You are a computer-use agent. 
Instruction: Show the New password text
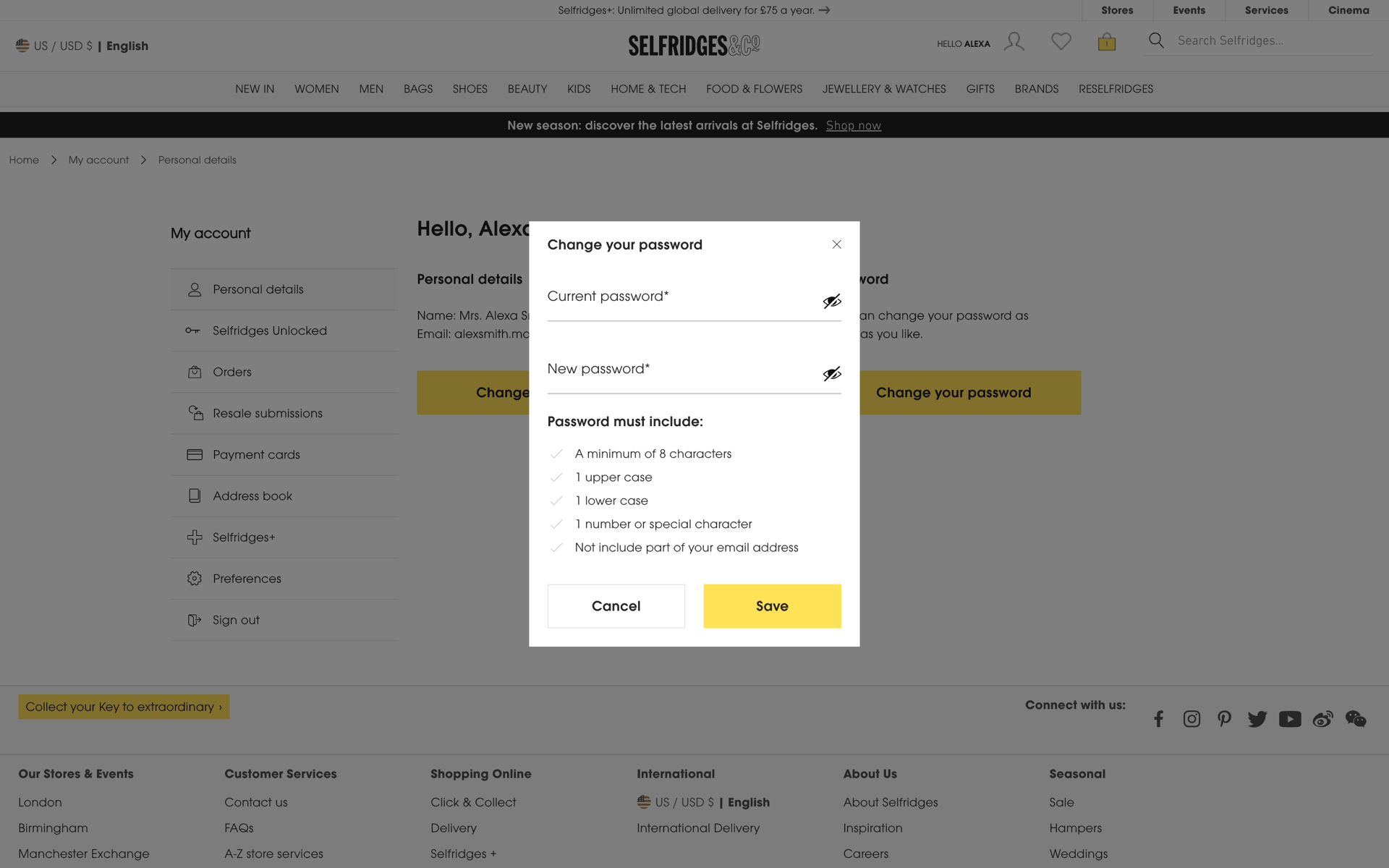(x=832, y=373)
